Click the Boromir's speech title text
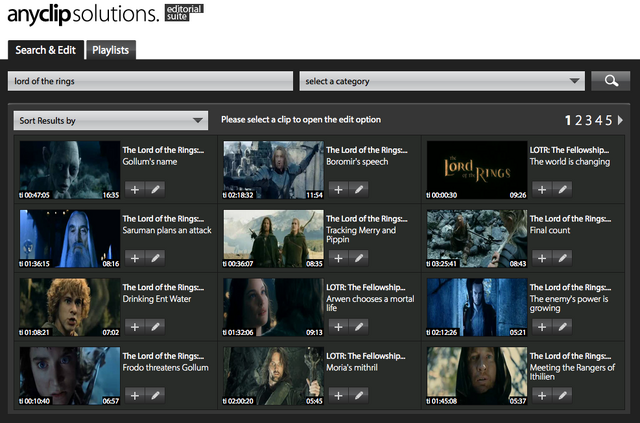This screenshot has height=423, width=640. coord(357,162)
